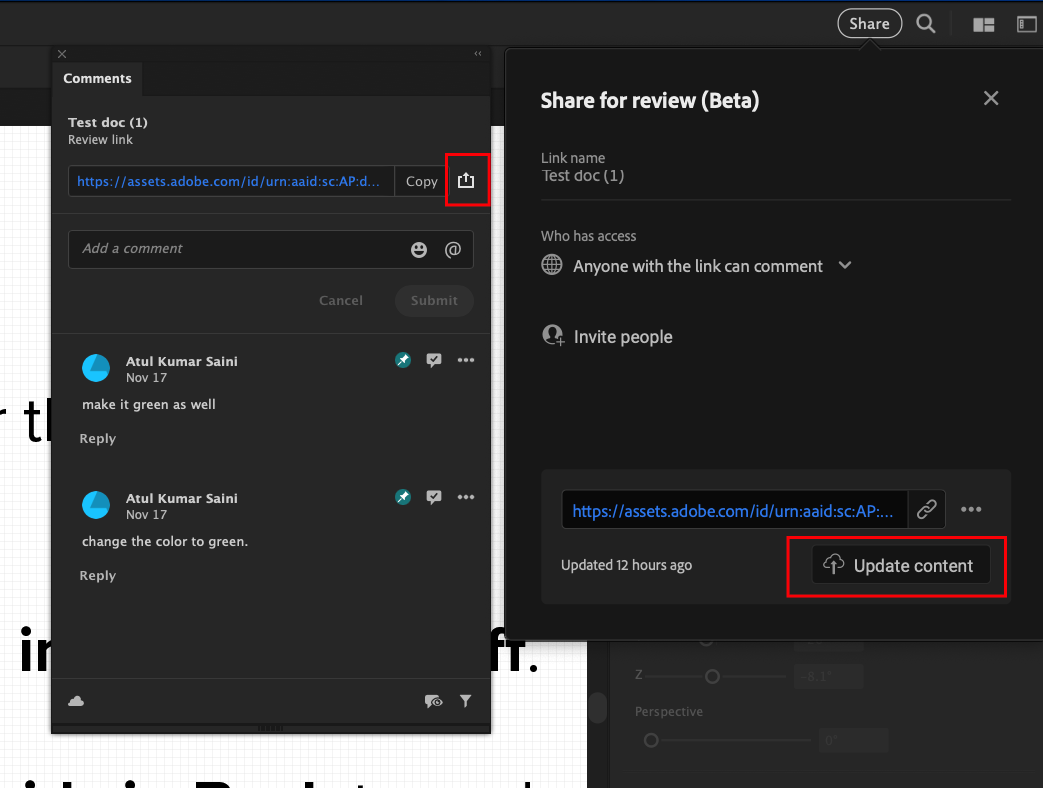Click inside the 'Add a comment' field

pyautogui.click(x=230, y=249)
